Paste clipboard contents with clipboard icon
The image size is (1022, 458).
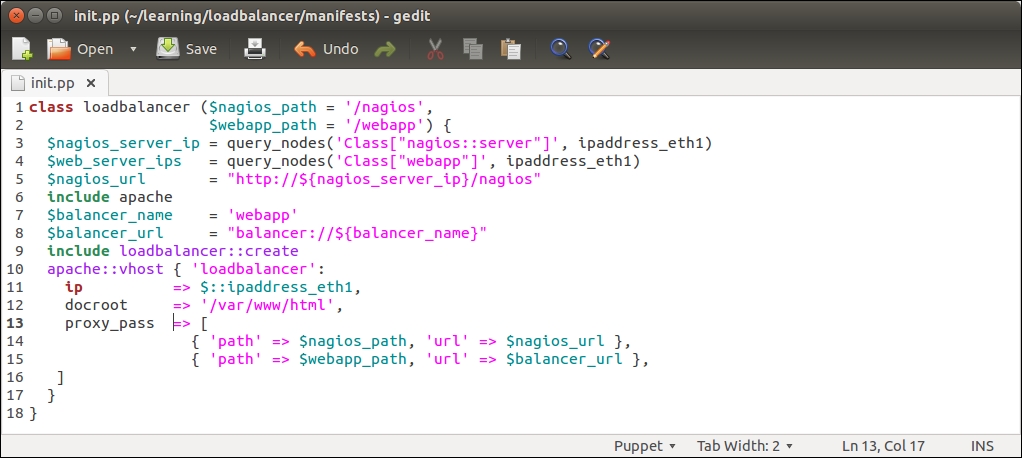510,49
